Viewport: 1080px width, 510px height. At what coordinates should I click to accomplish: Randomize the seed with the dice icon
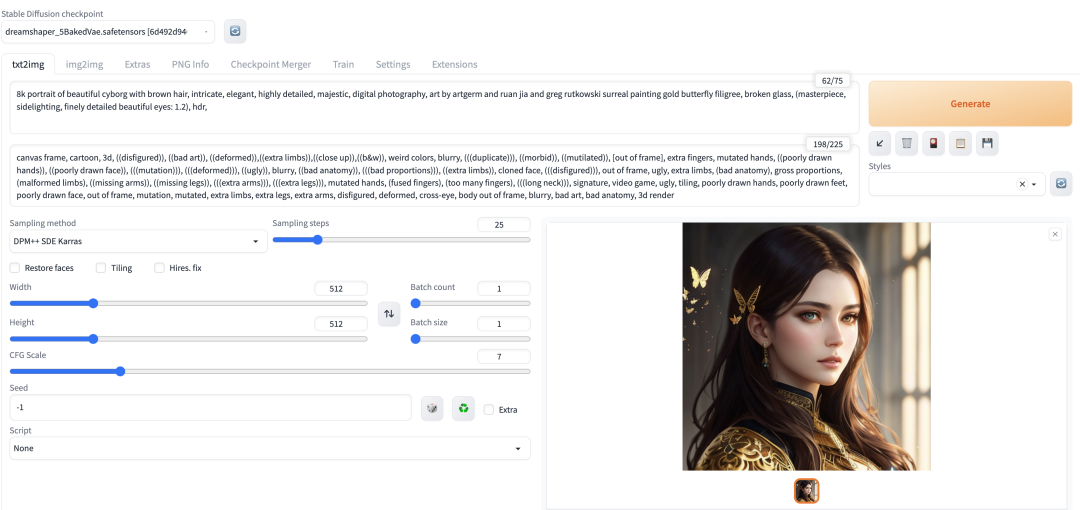tap(432, 408)
